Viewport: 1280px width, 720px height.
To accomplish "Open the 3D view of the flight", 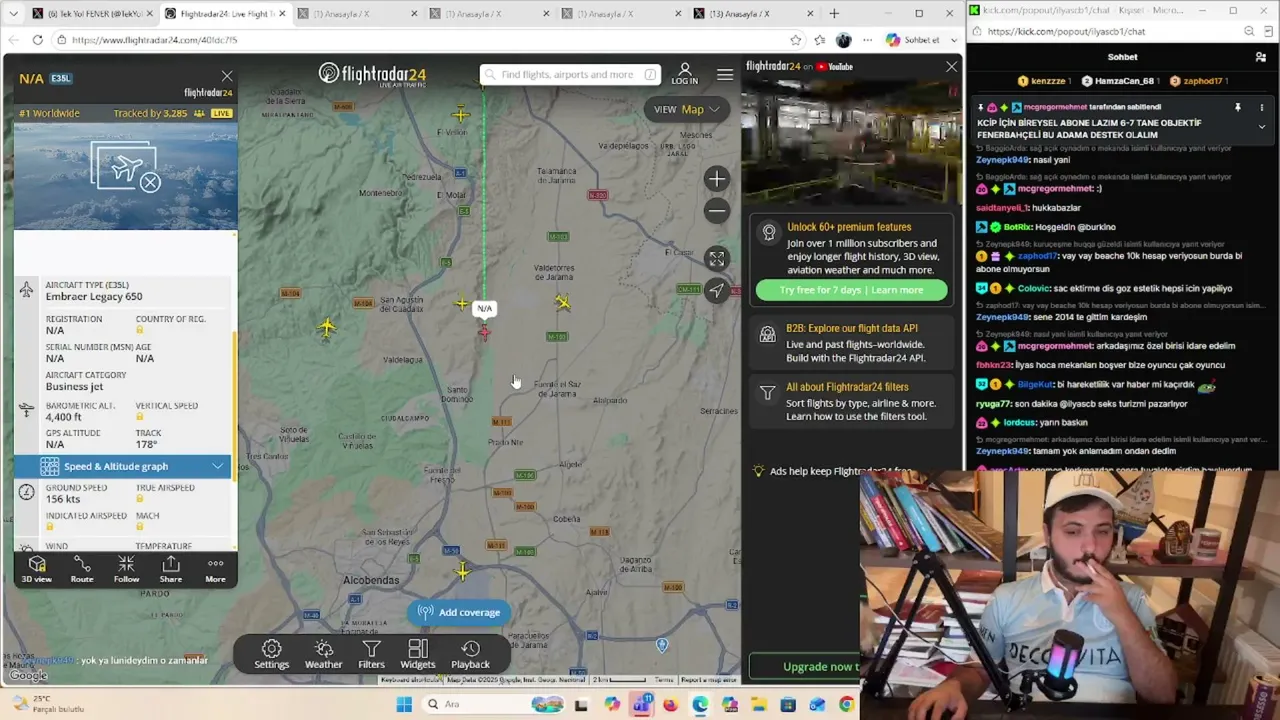I will [37, 569].
